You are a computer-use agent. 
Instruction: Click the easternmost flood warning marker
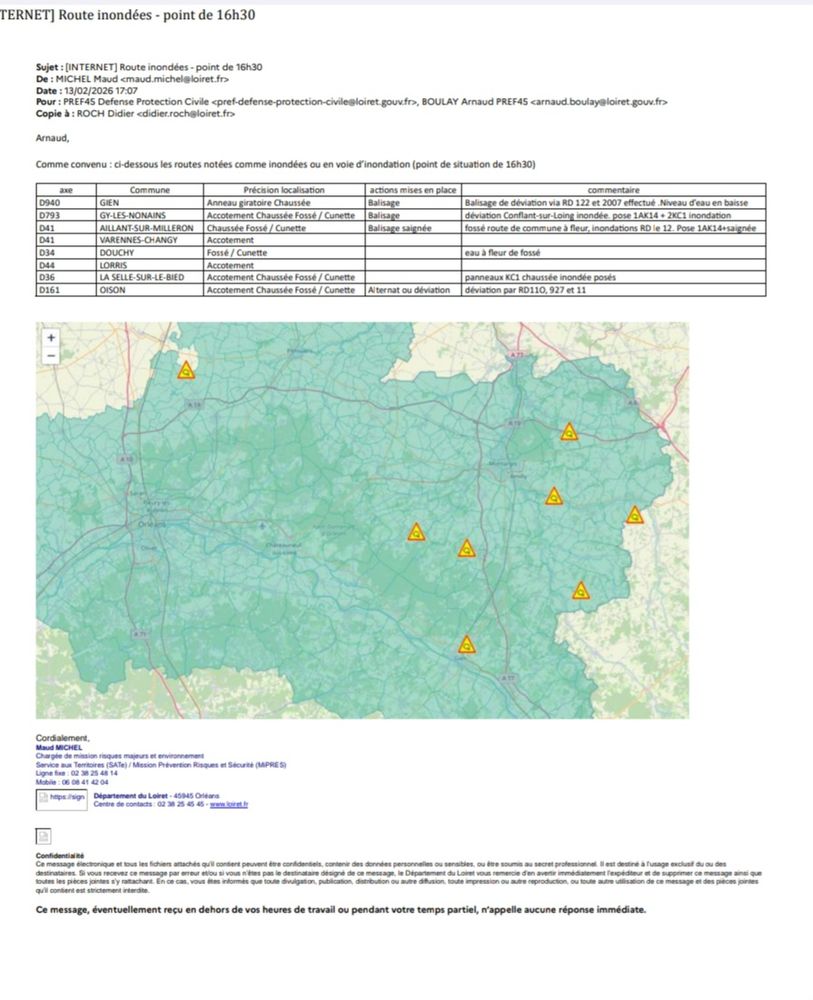634,515
